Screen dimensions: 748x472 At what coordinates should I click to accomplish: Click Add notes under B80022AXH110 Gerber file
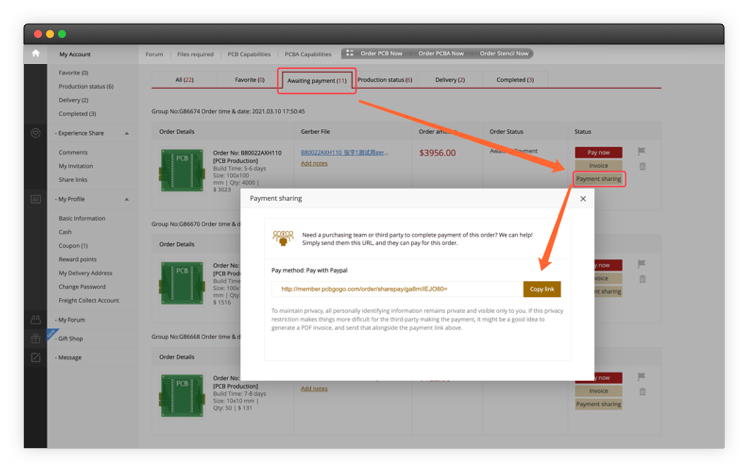pos(314,163)
